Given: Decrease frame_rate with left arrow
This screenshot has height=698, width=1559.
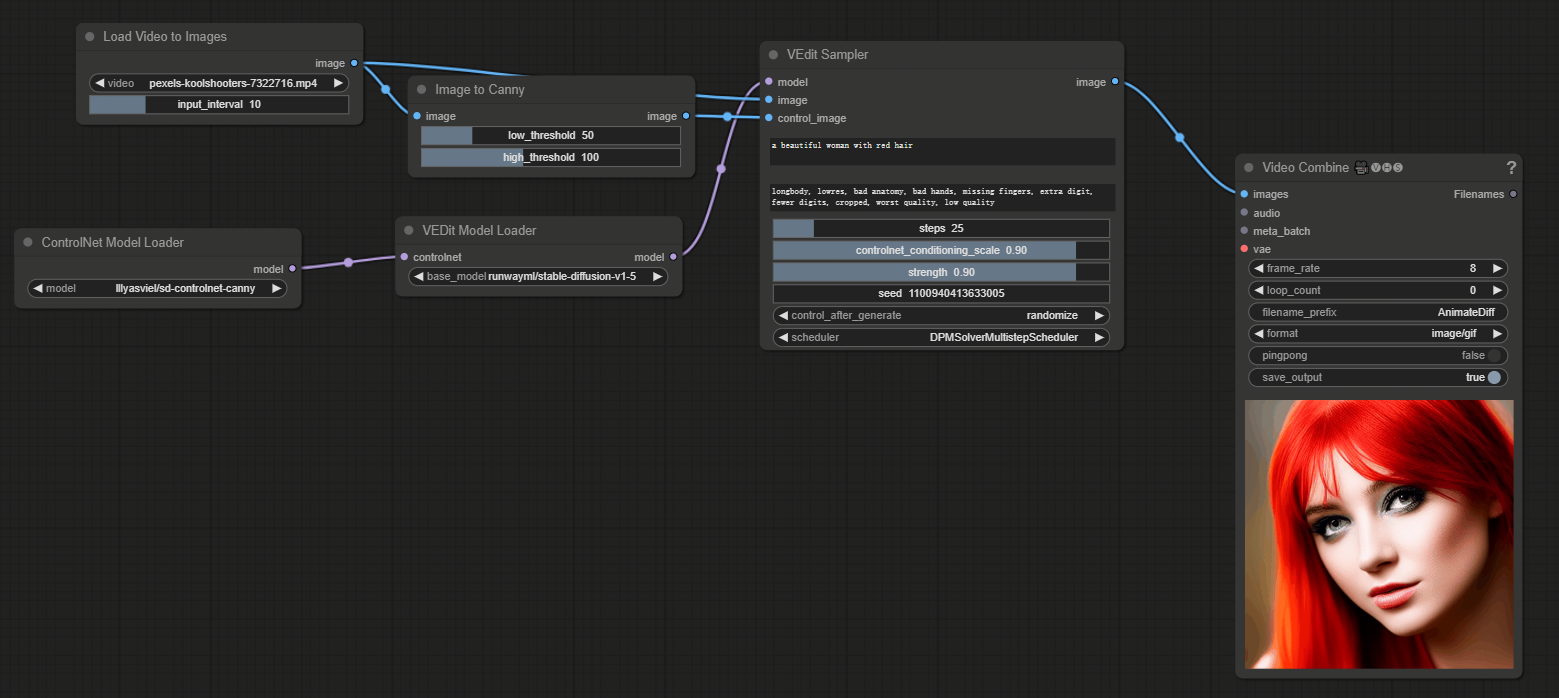Looking at the screenshot, I should coord(1259,268).
